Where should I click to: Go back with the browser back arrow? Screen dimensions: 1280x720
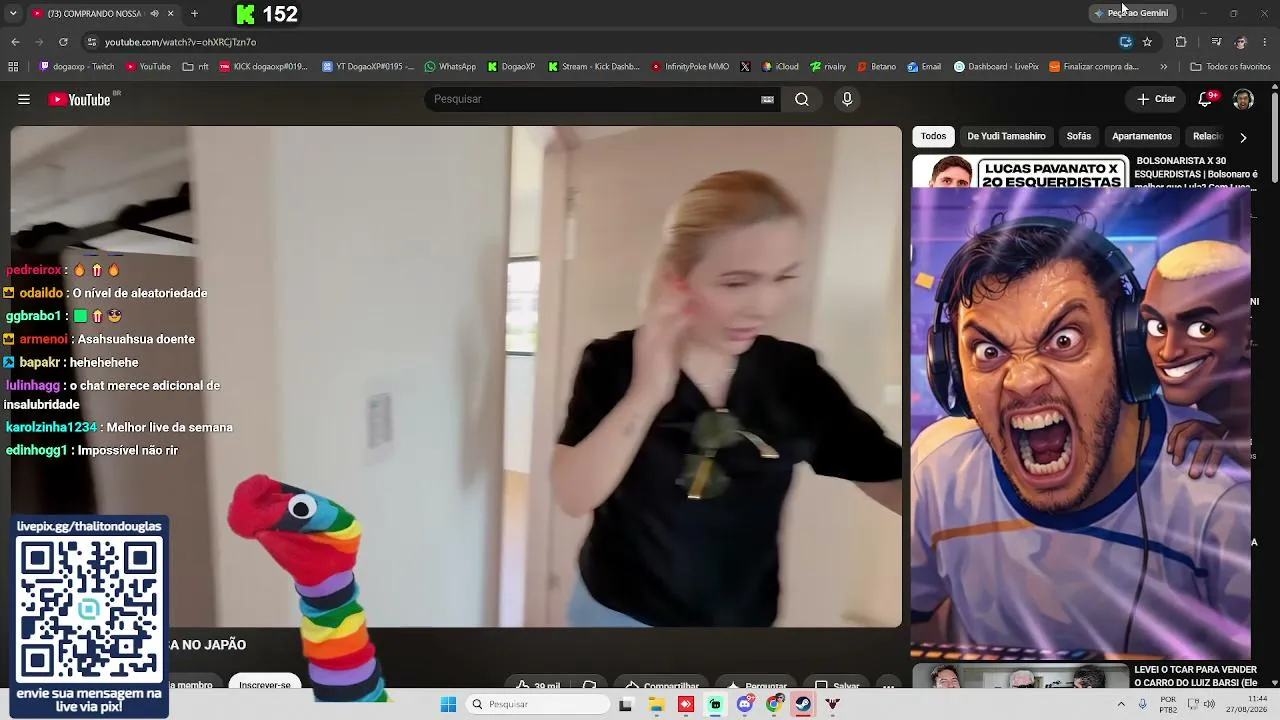pos(15,42)
